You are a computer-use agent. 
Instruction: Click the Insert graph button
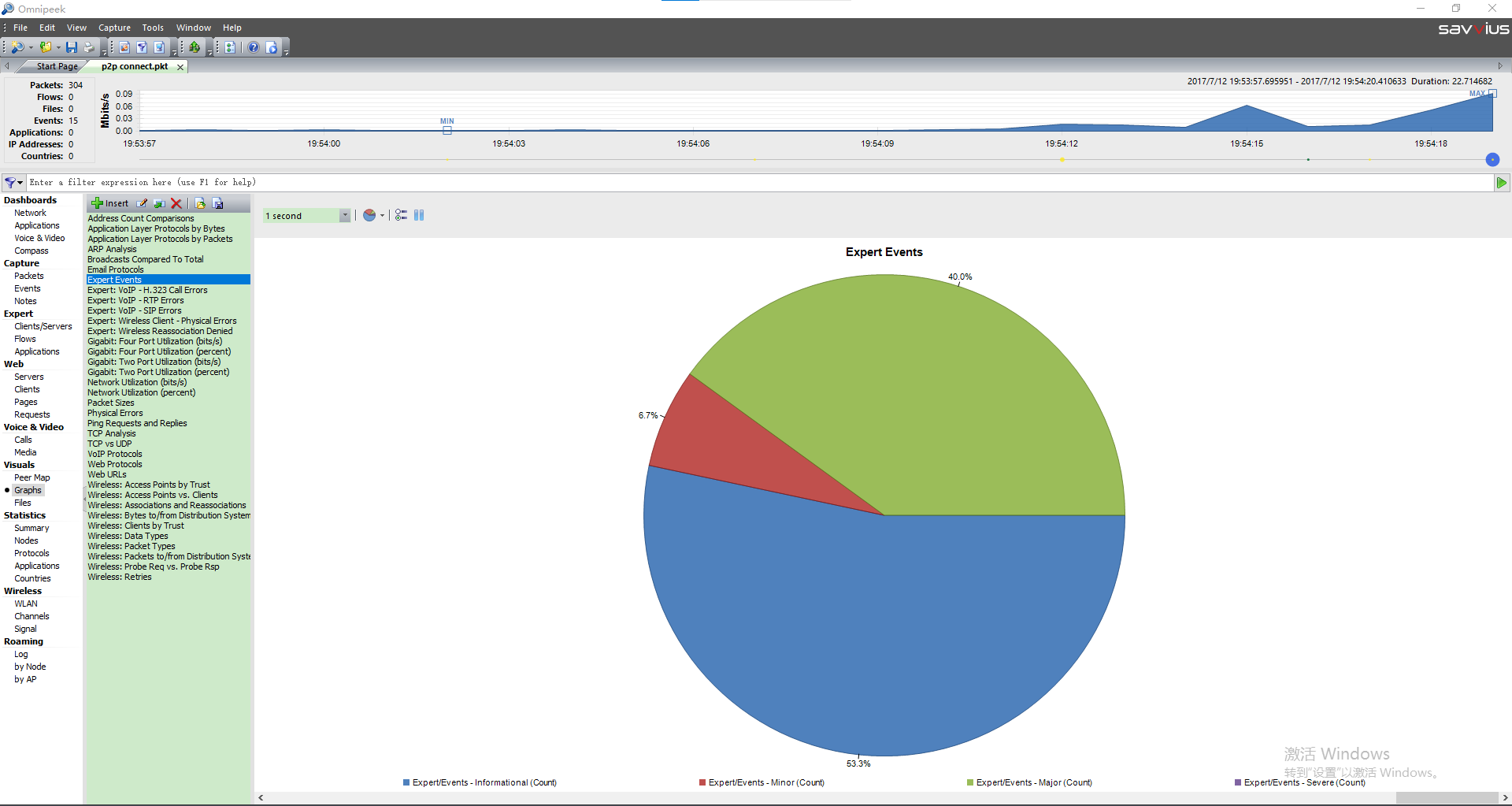click(x=110, y=203)
